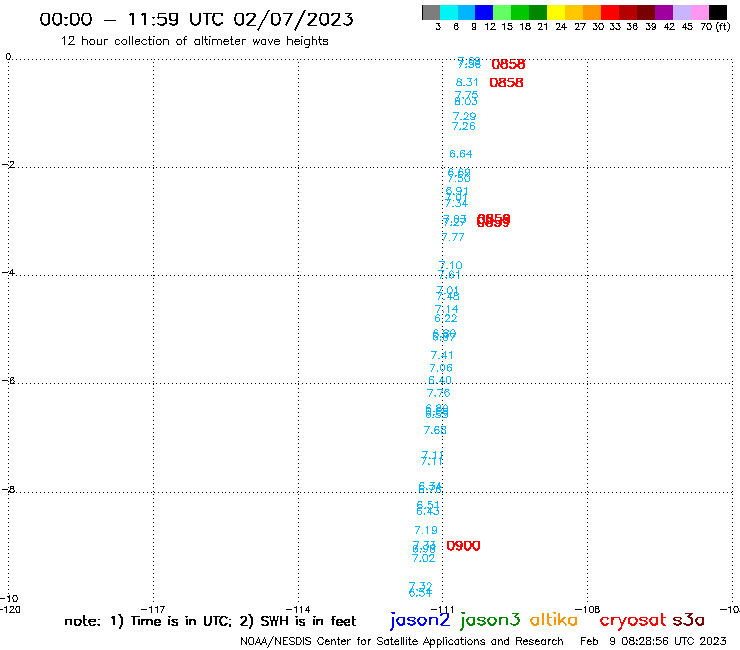Click the cryosat satellite legend label
Viewport: 740px width, 650px height.
[632, 620]
